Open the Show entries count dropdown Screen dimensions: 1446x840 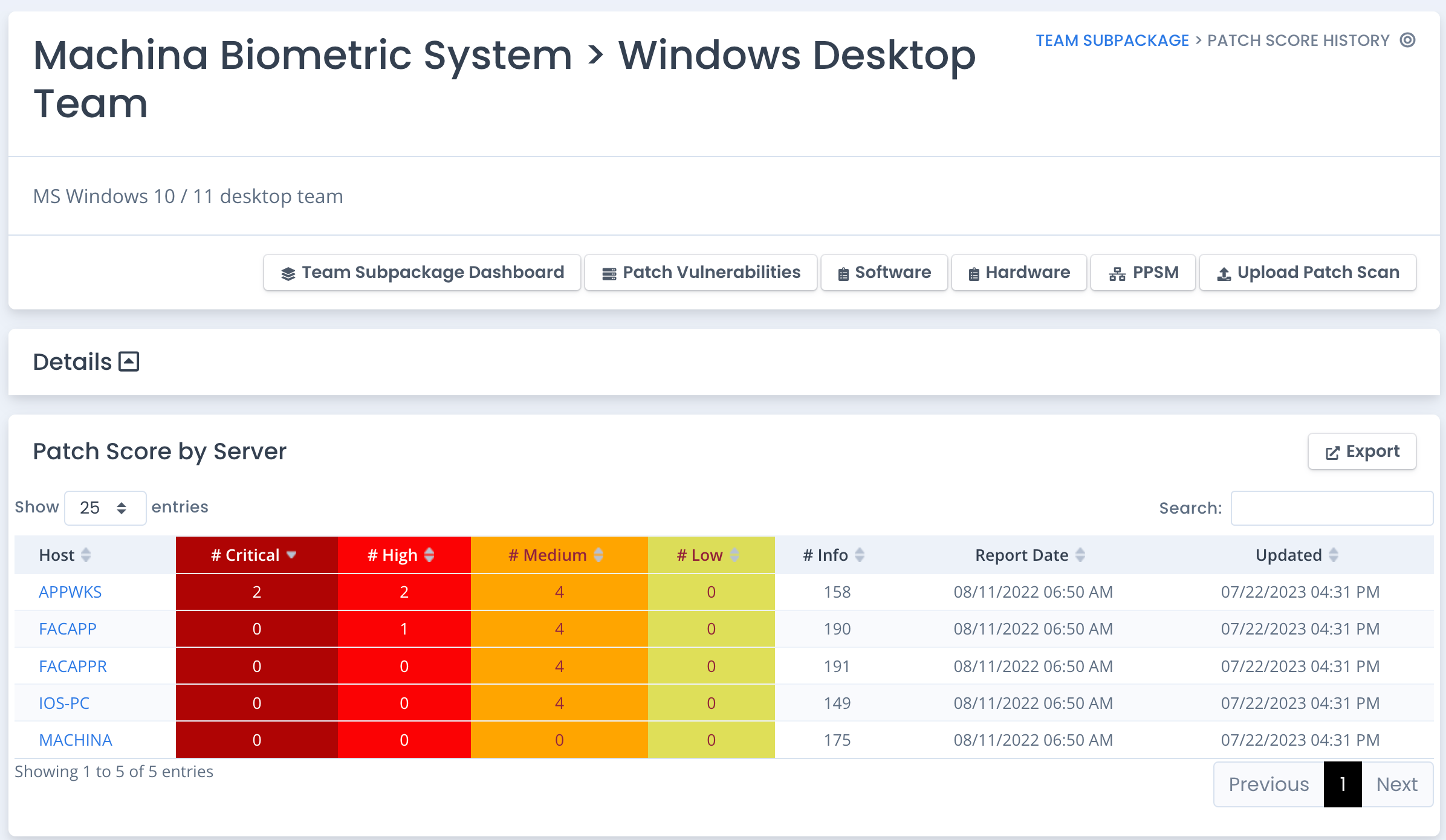pos(105,508)
